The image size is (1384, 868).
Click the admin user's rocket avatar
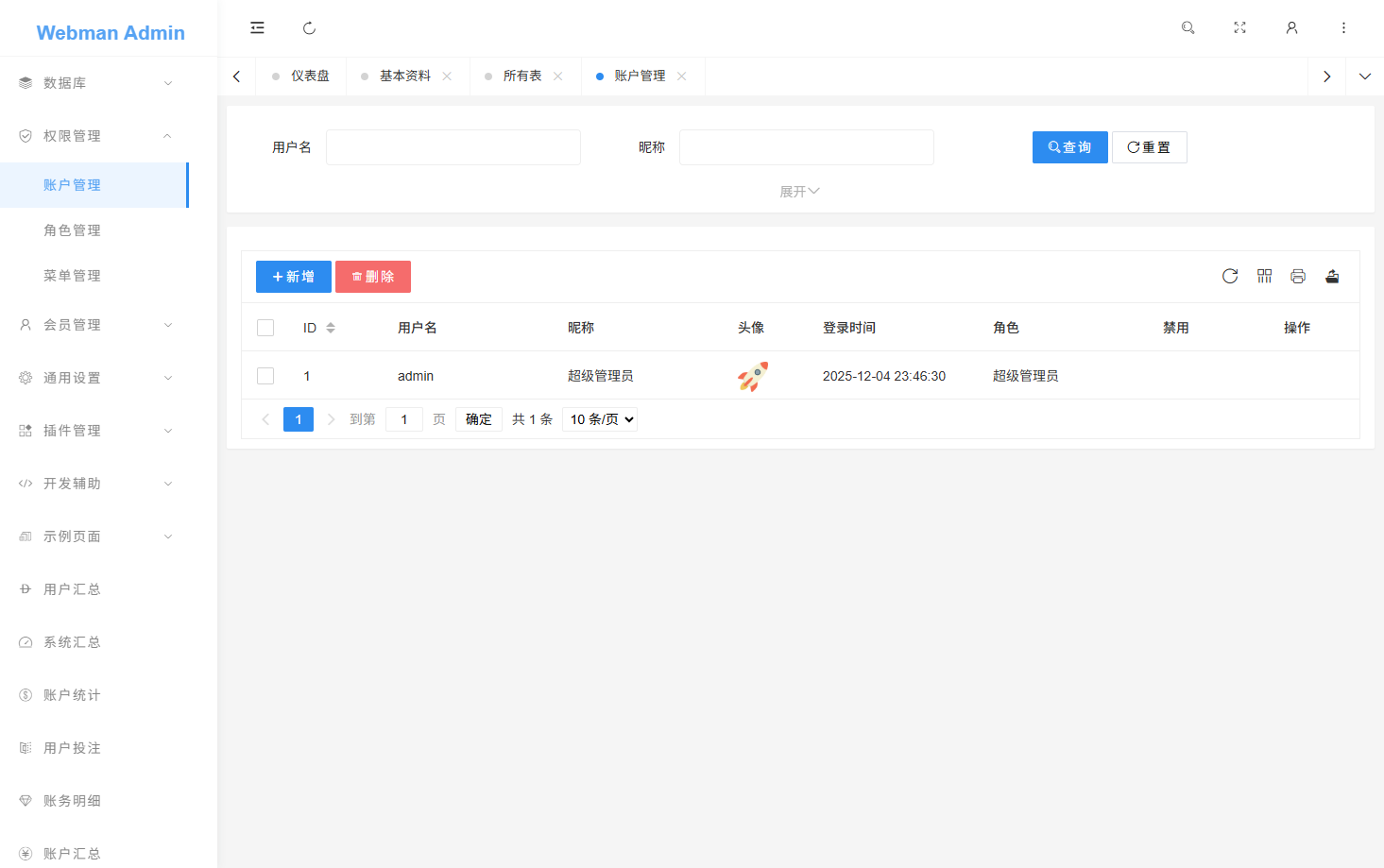[752, 375]
